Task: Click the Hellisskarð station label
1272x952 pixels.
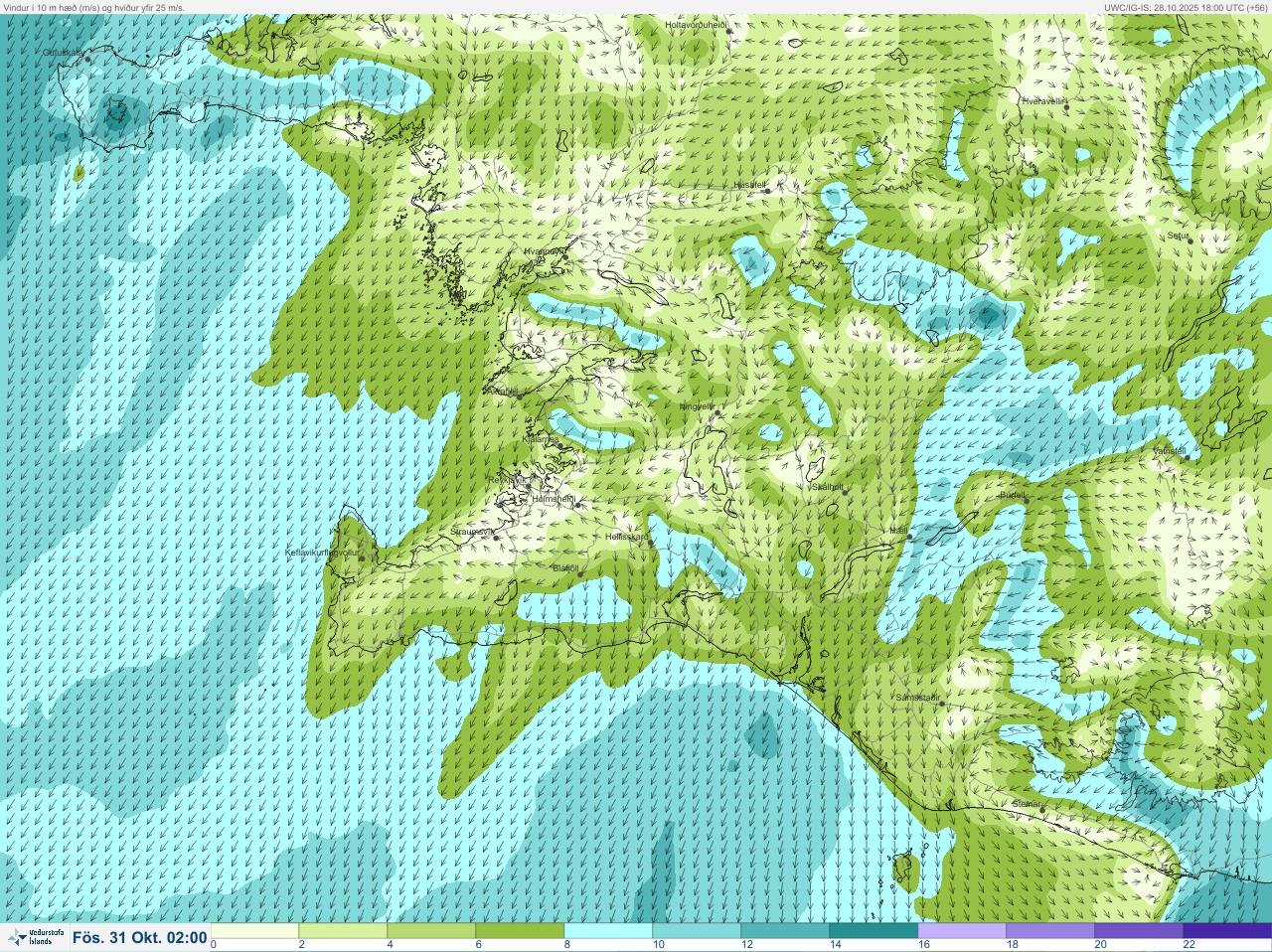Action: point(627,537)
